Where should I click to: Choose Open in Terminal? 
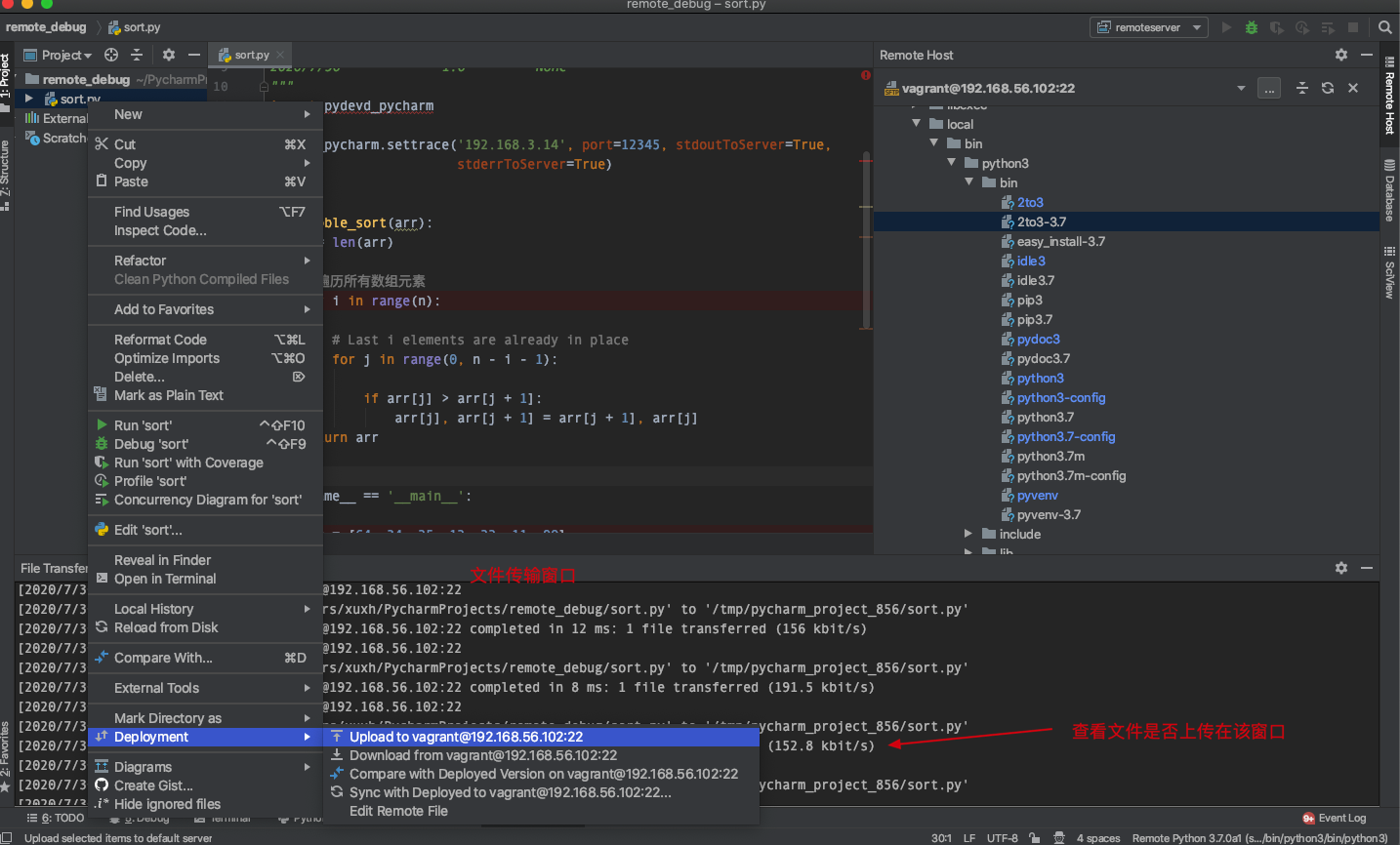[x=205, y=579]
